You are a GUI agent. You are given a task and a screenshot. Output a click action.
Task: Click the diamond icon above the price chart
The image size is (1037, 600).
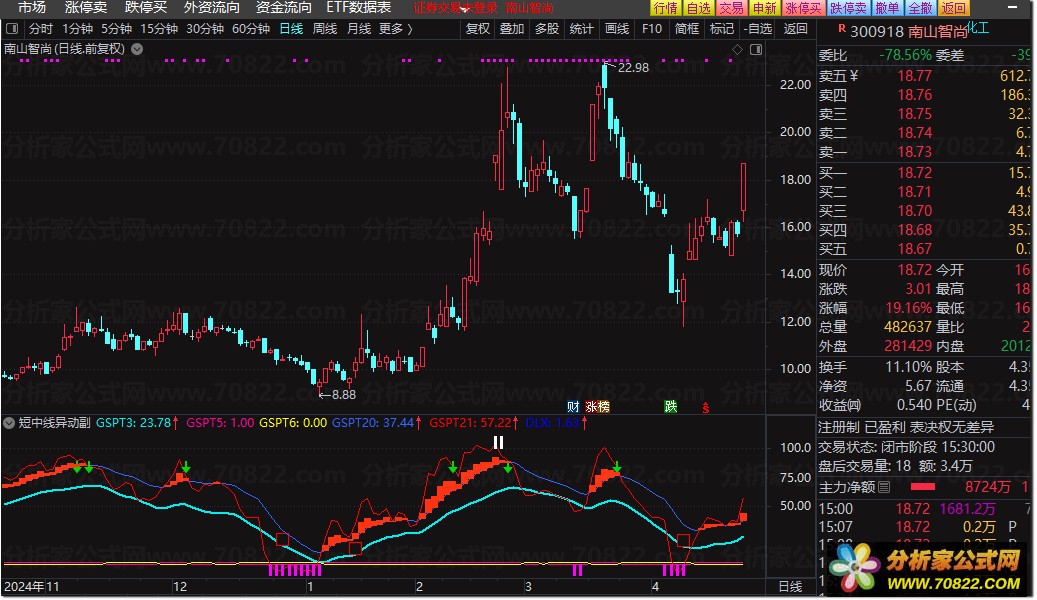[737, 50]
